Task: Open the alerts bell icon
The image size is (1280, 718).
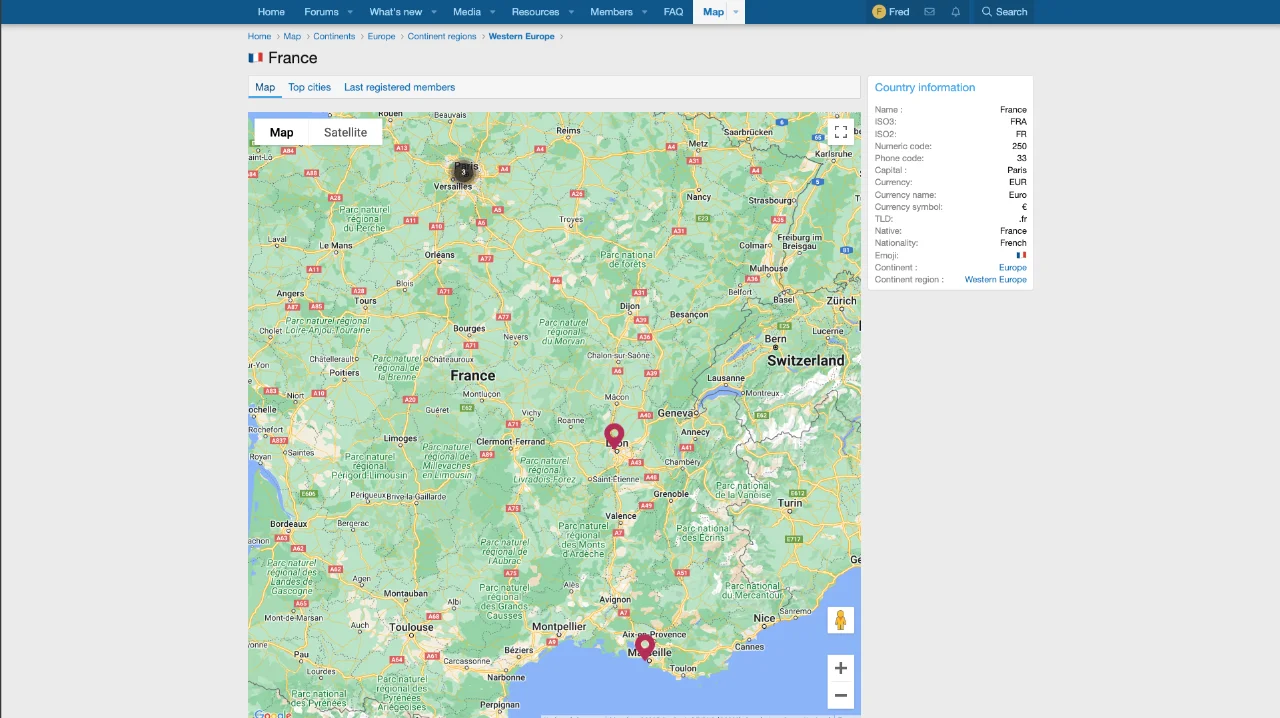Action: tap(956, 12)
